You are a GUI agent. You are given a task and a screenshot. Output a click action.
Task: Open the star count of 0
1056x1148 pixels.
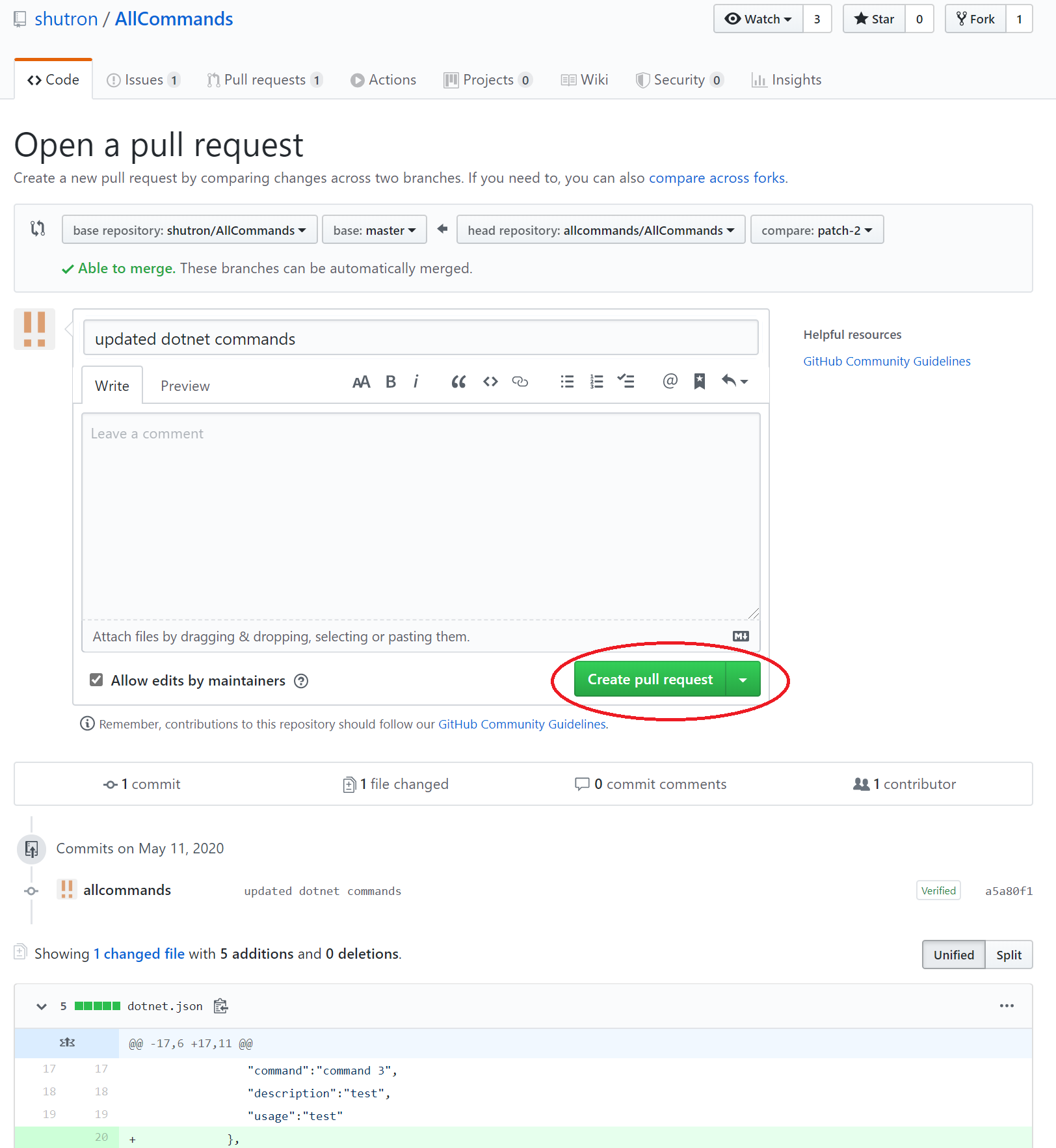[x=919, y=20]
